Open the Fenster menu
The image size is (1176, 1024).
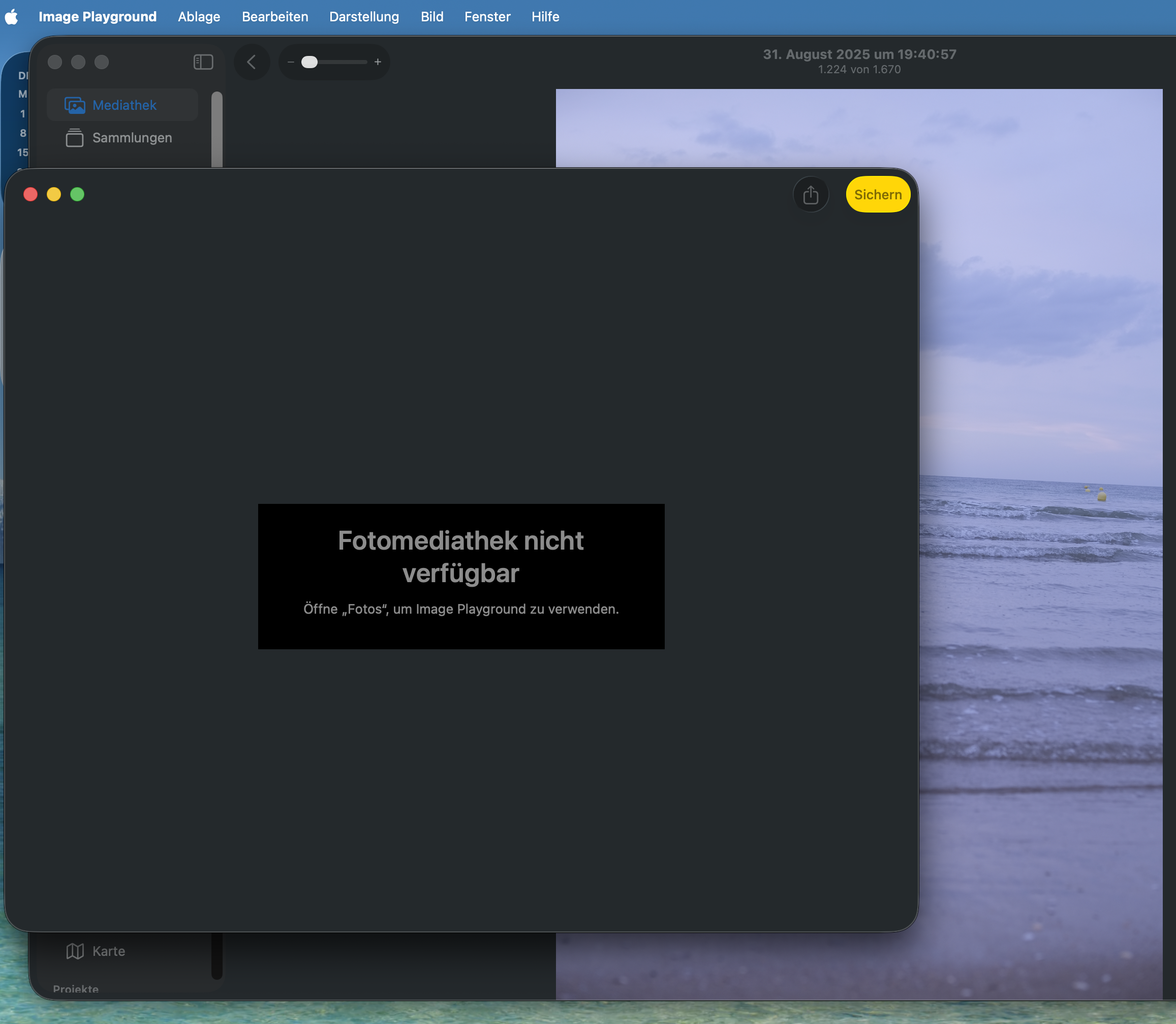pos(487,17)
